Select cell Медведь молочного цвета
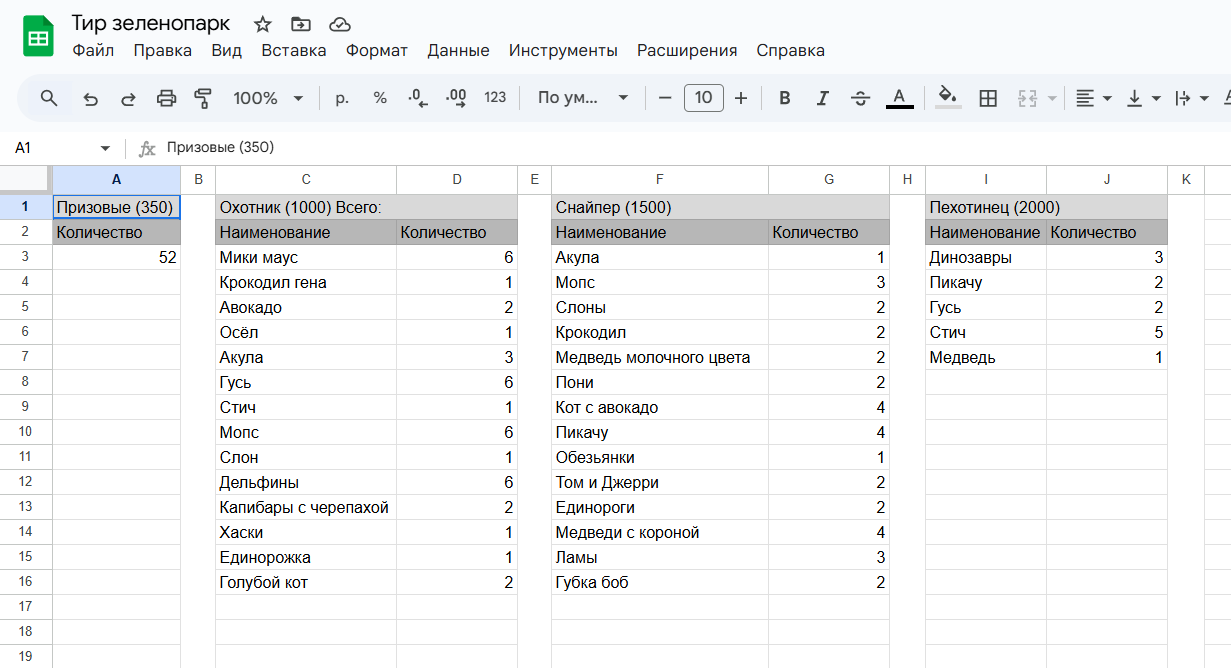Image resolution: width=1231 pixels, height=668 pixels. [660, 357]
